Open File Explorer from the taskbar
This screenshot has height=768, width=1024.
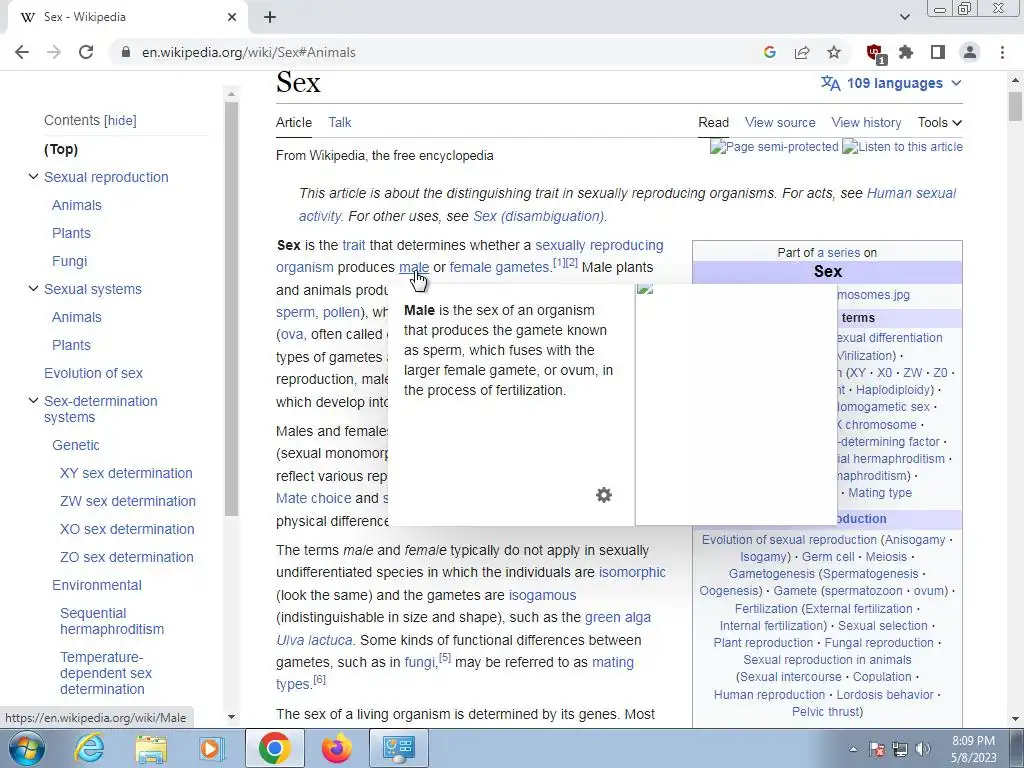pyautogui.click(x=151, y=748)
